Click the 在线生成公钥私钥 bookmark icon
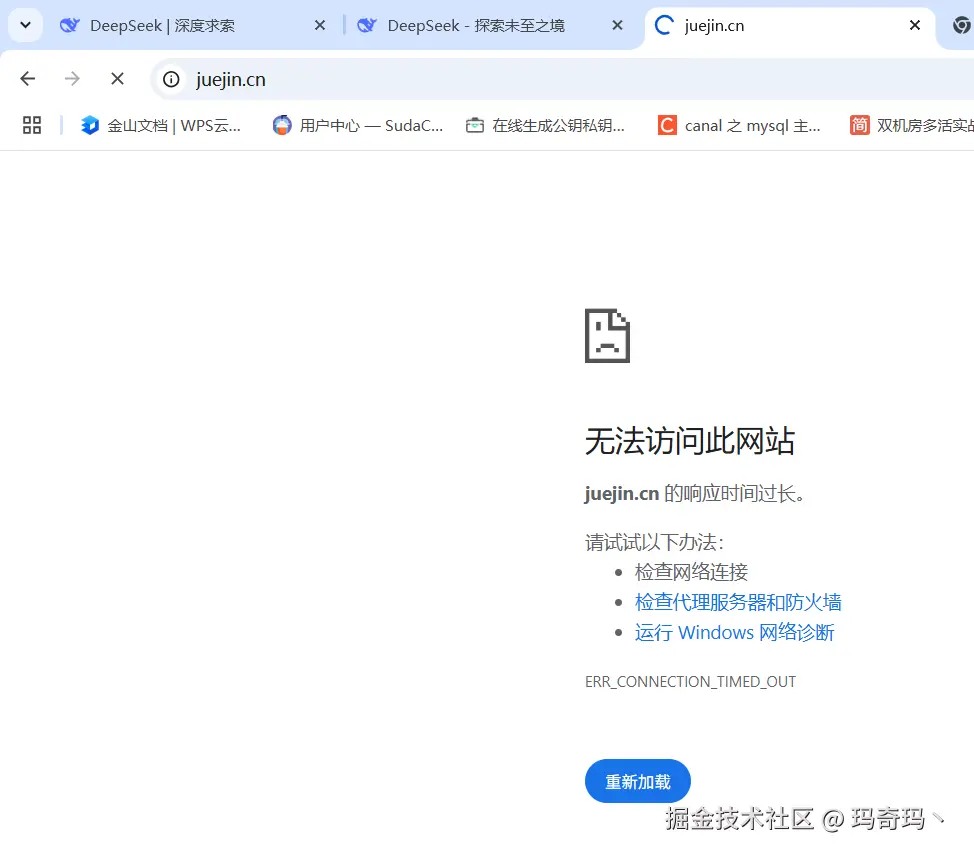 pyautogui.click(x=475, y=125)
